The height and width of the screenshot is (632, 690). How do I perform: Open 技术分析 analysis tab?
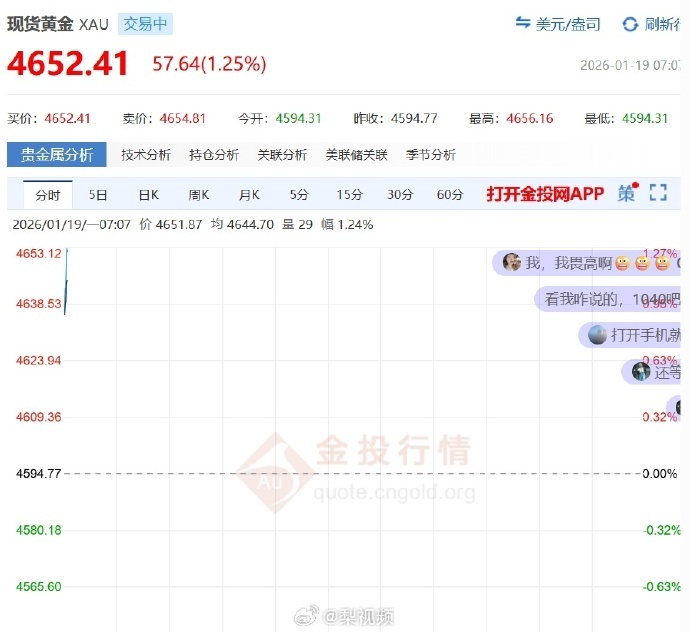coord(146,155)
